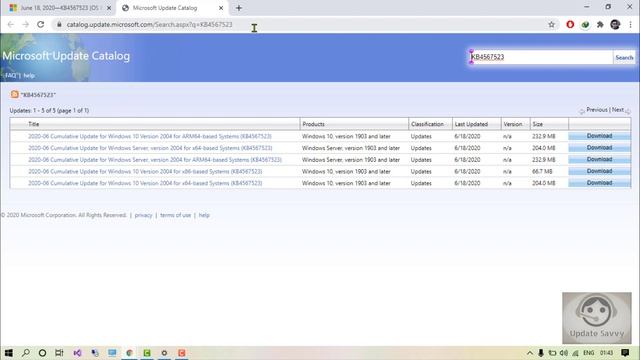Show hidden system tray icons

click(529, 353)
